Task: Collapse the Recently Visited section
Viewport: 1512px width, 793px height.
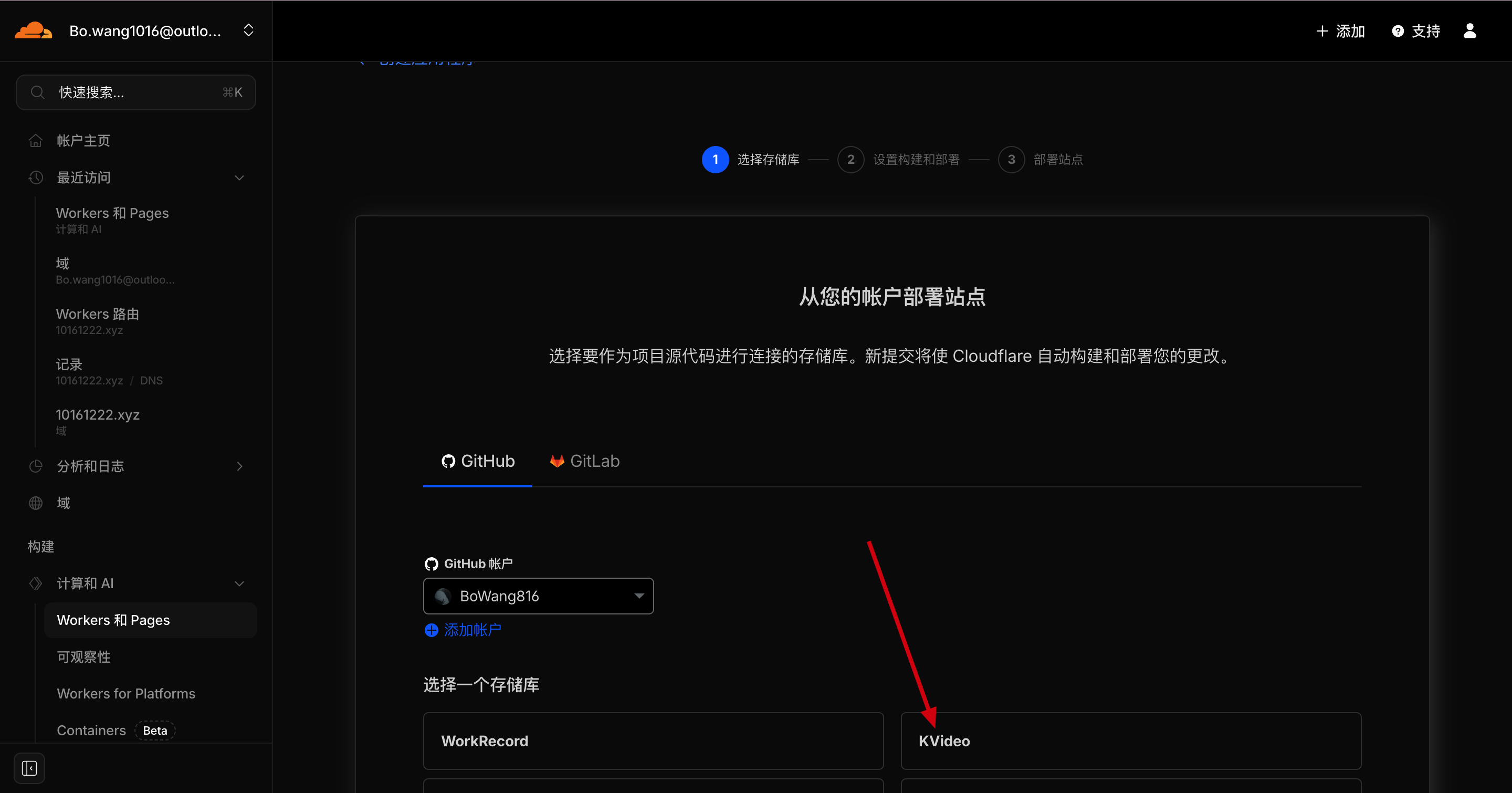Action: click(239, 178)
